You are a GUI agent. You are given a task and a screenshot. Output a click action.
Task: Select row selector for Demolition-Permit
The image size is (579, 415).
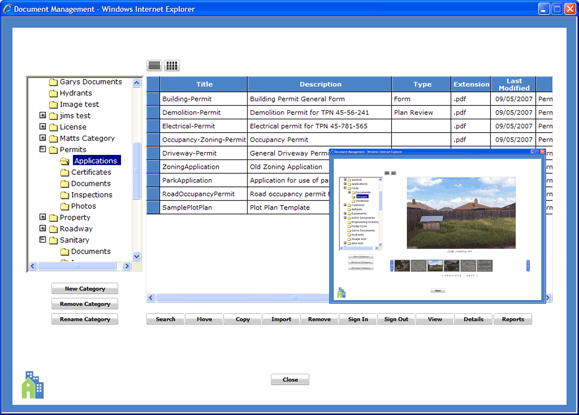(x=153, y=112)
